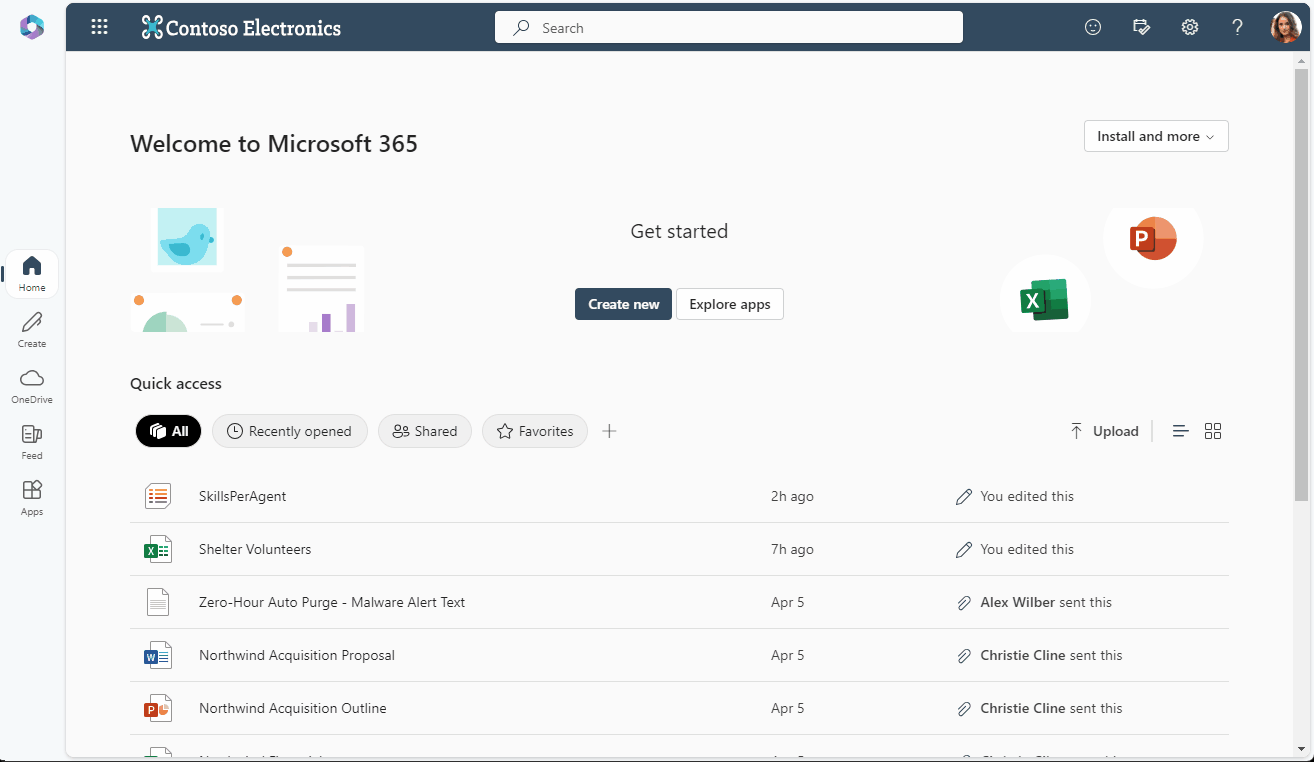Click SkillsPerAgent list file icon
Viewport: 1314px width, 762px height.
click(158, 496)
